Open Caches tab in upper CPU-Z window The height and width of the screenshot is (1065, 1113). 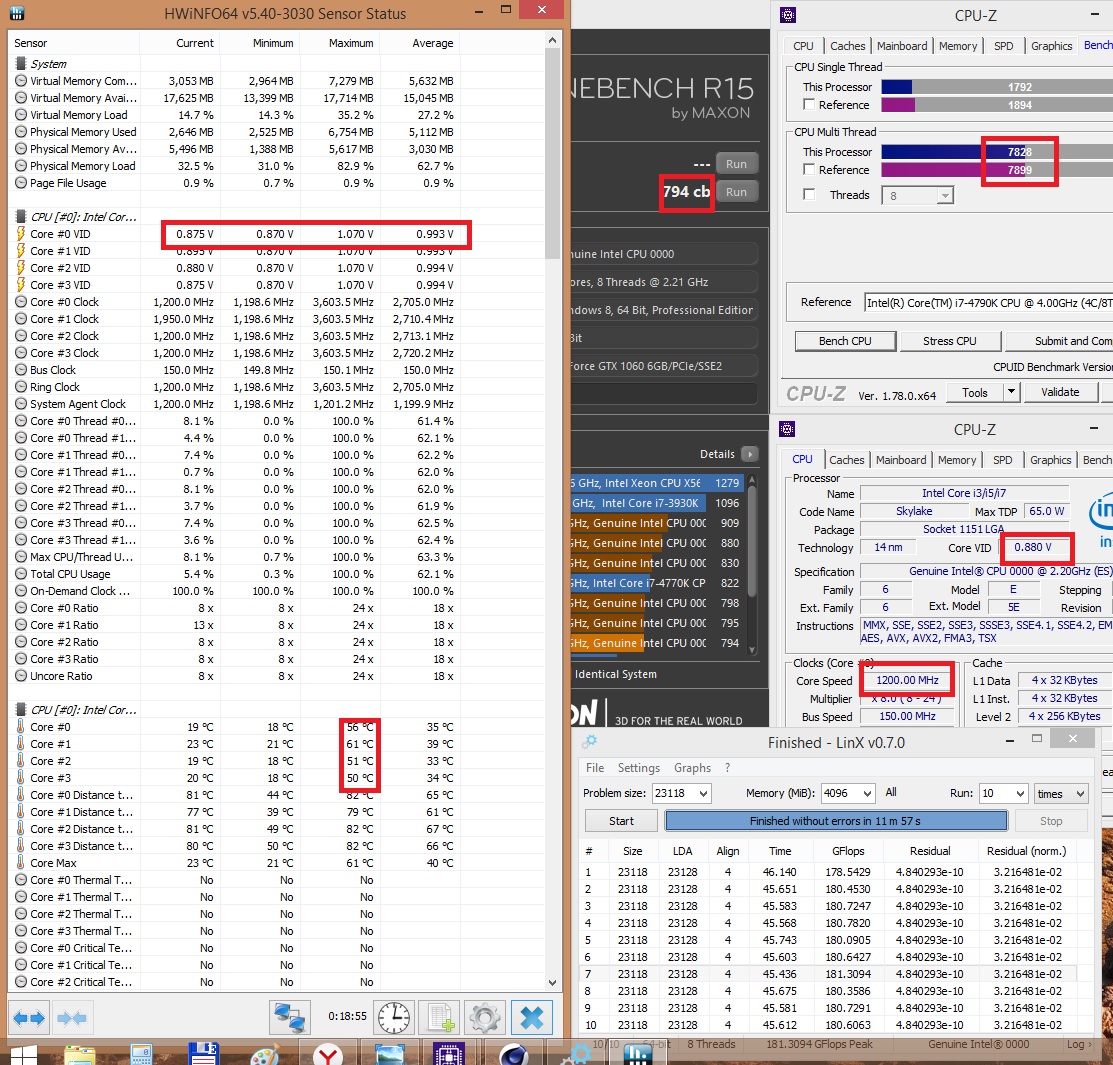pos(848,45)
